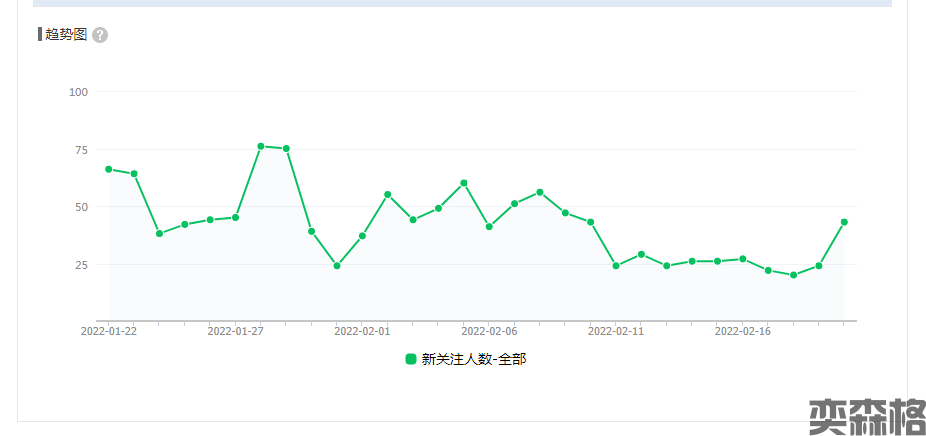The width and height of the screenshot is (926, 436).
Task: Click the data point above the 2022-02-11 tick
Action: [x=616, y=266]
